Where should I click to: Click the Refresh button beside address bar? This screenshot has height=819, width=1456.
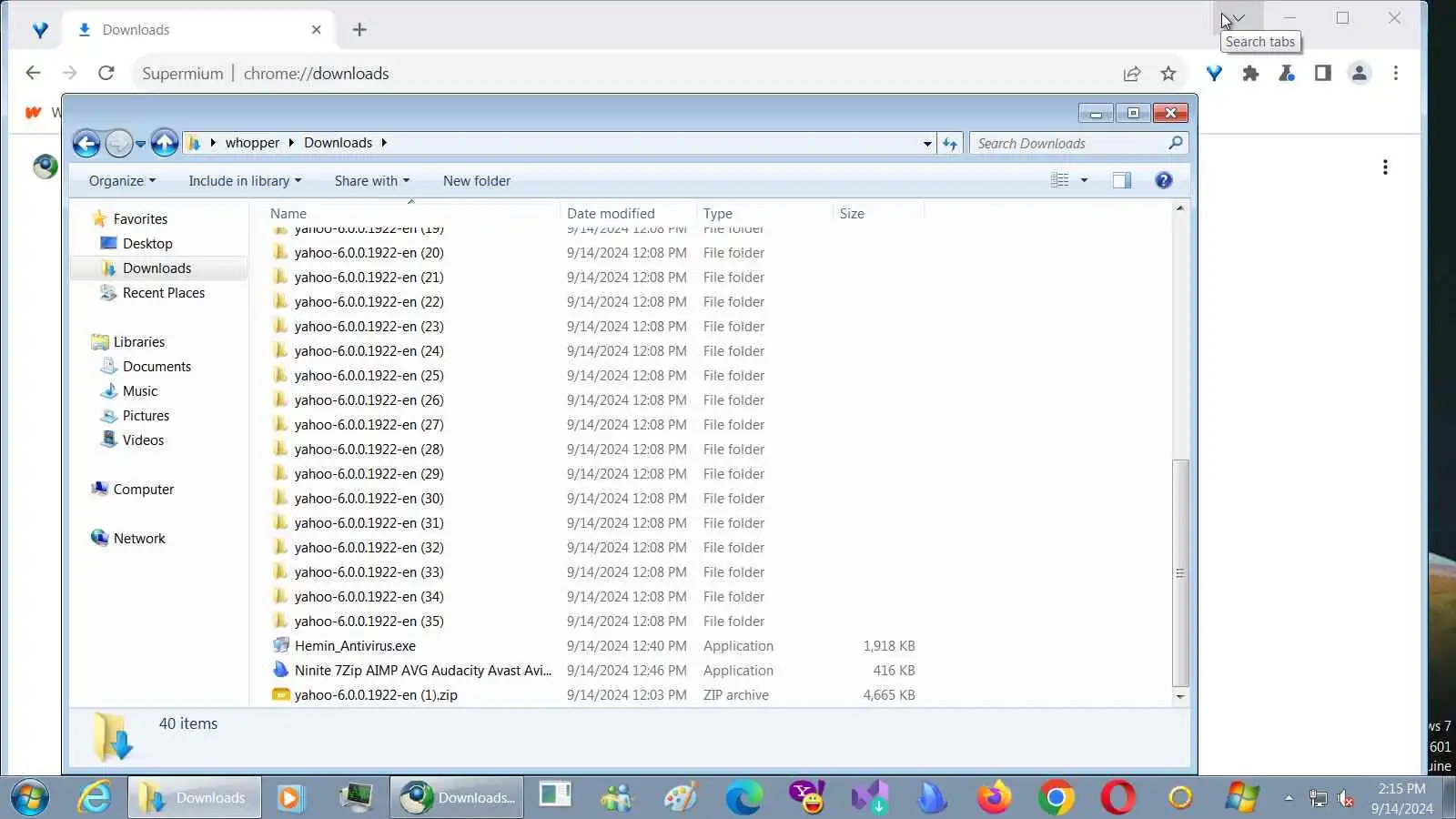[x=950, y=143]
